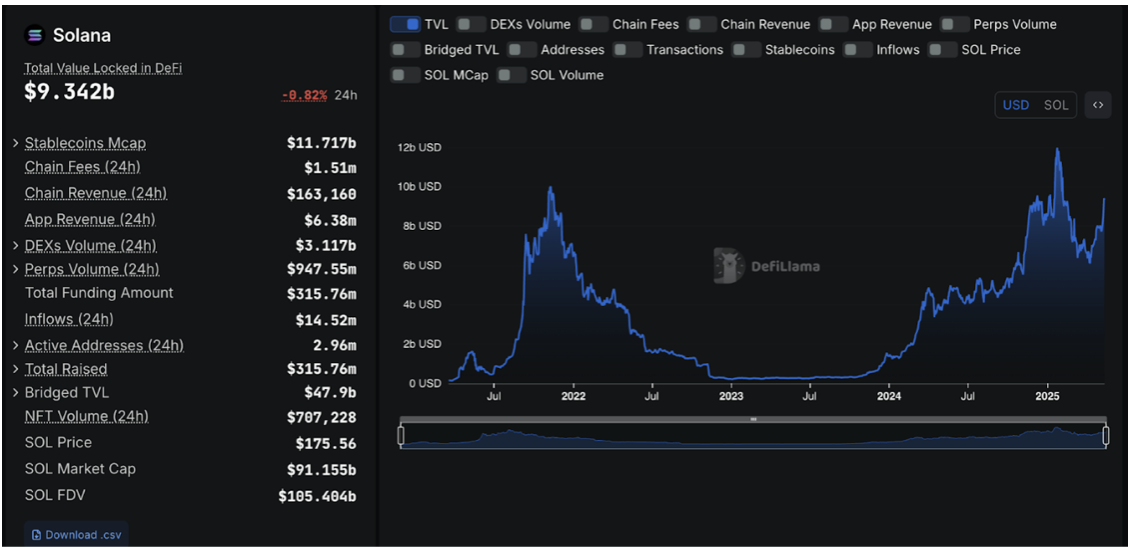Click the Chain Revenue (24h) label

point(96,193)
